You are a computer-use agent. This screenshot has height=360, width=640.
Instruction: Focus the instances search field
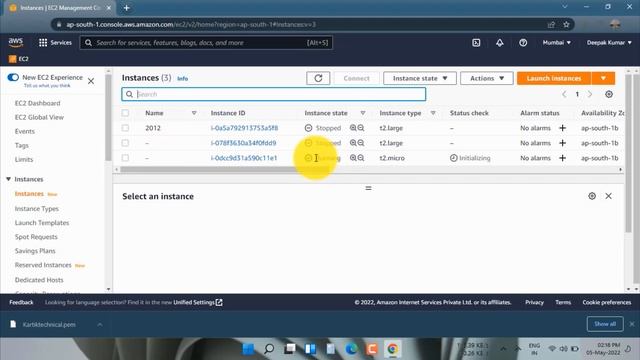[x=273, y=94]
